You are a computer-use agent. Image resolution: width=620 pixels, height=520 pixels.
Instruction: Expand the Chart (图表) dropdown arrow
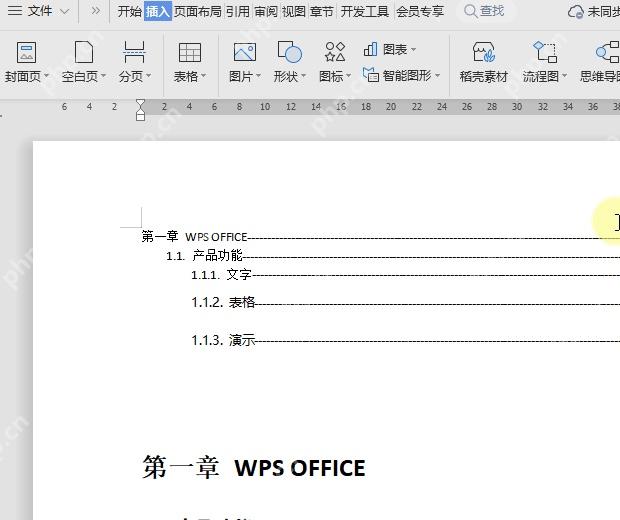click(x=414, y=50)
